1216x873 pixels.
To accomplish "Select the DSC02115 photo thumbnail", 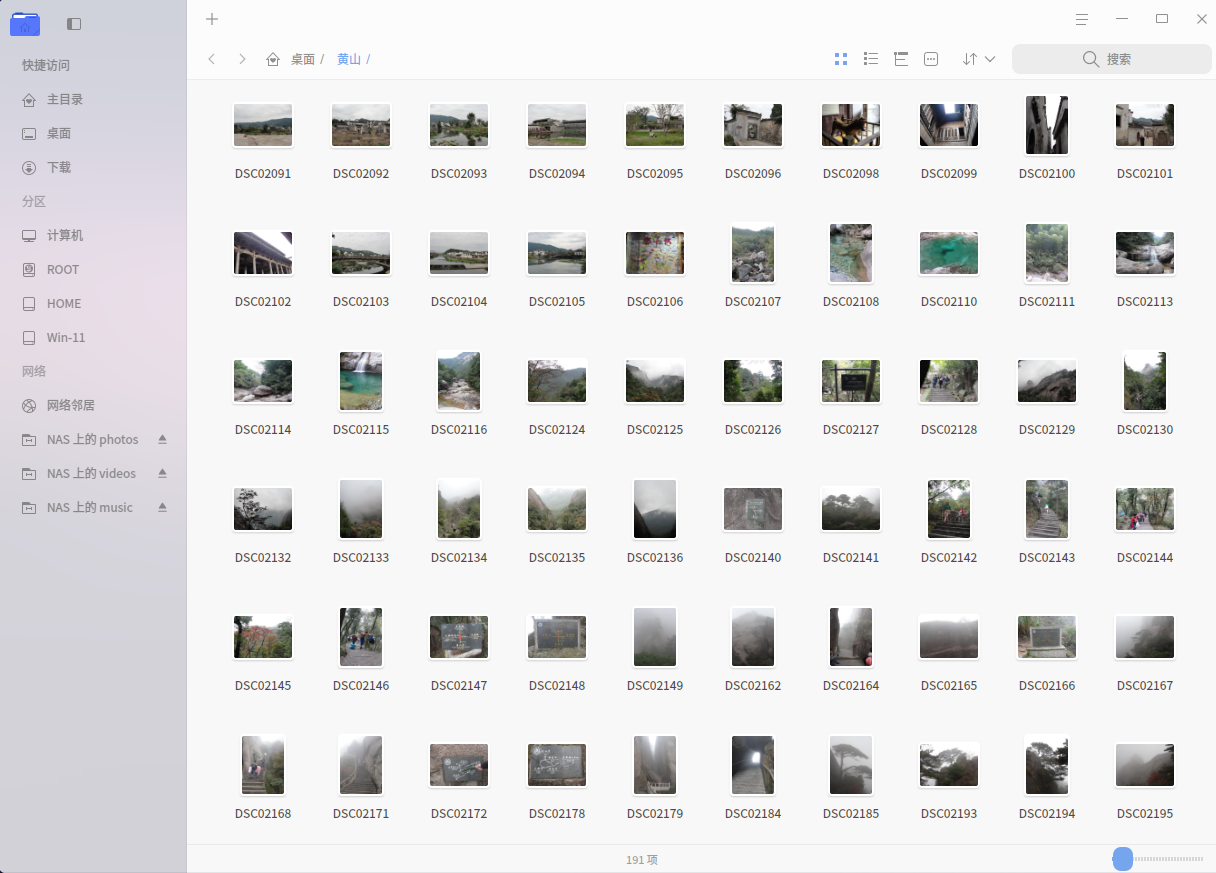I will [x=361, y=381].
